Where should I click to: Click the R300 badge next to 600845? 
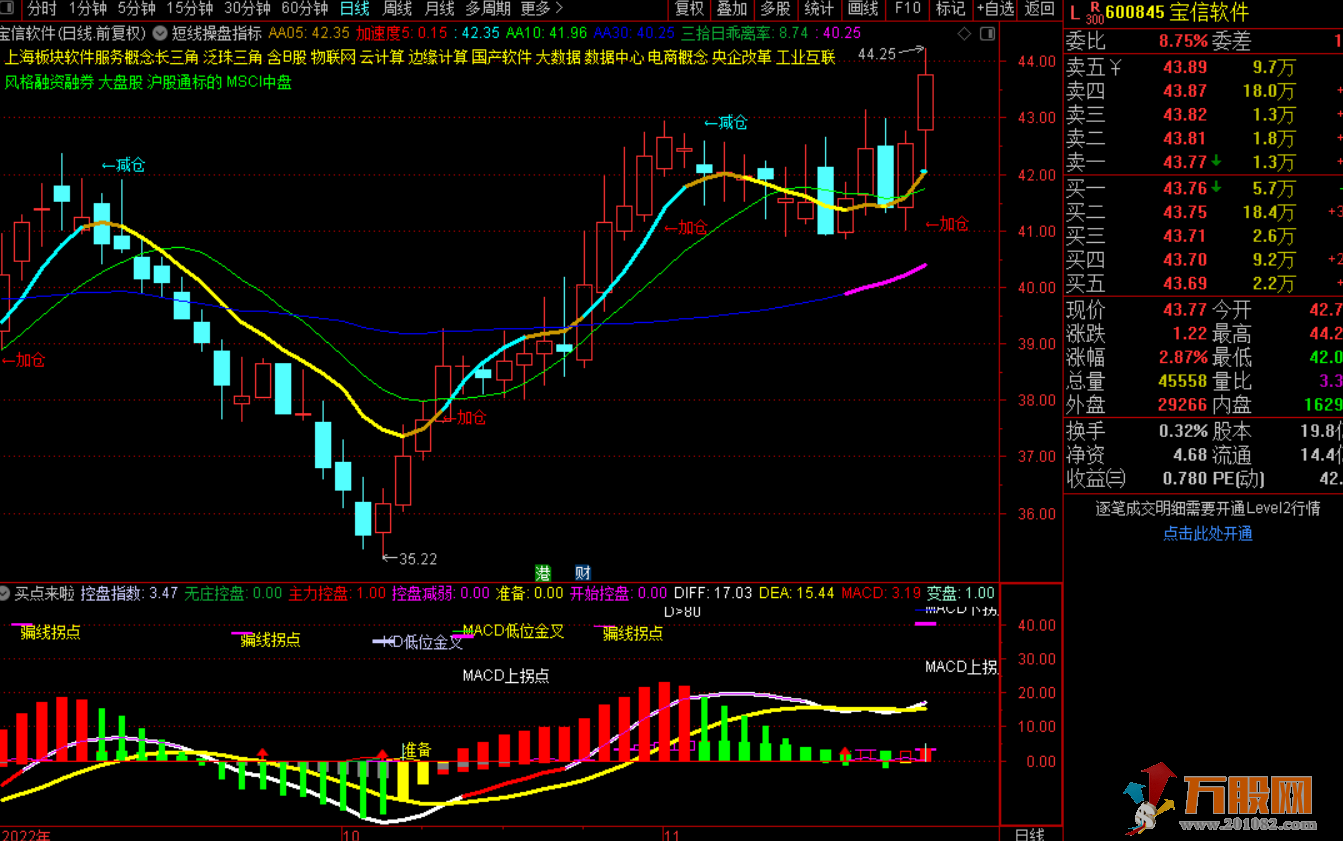1097,13
